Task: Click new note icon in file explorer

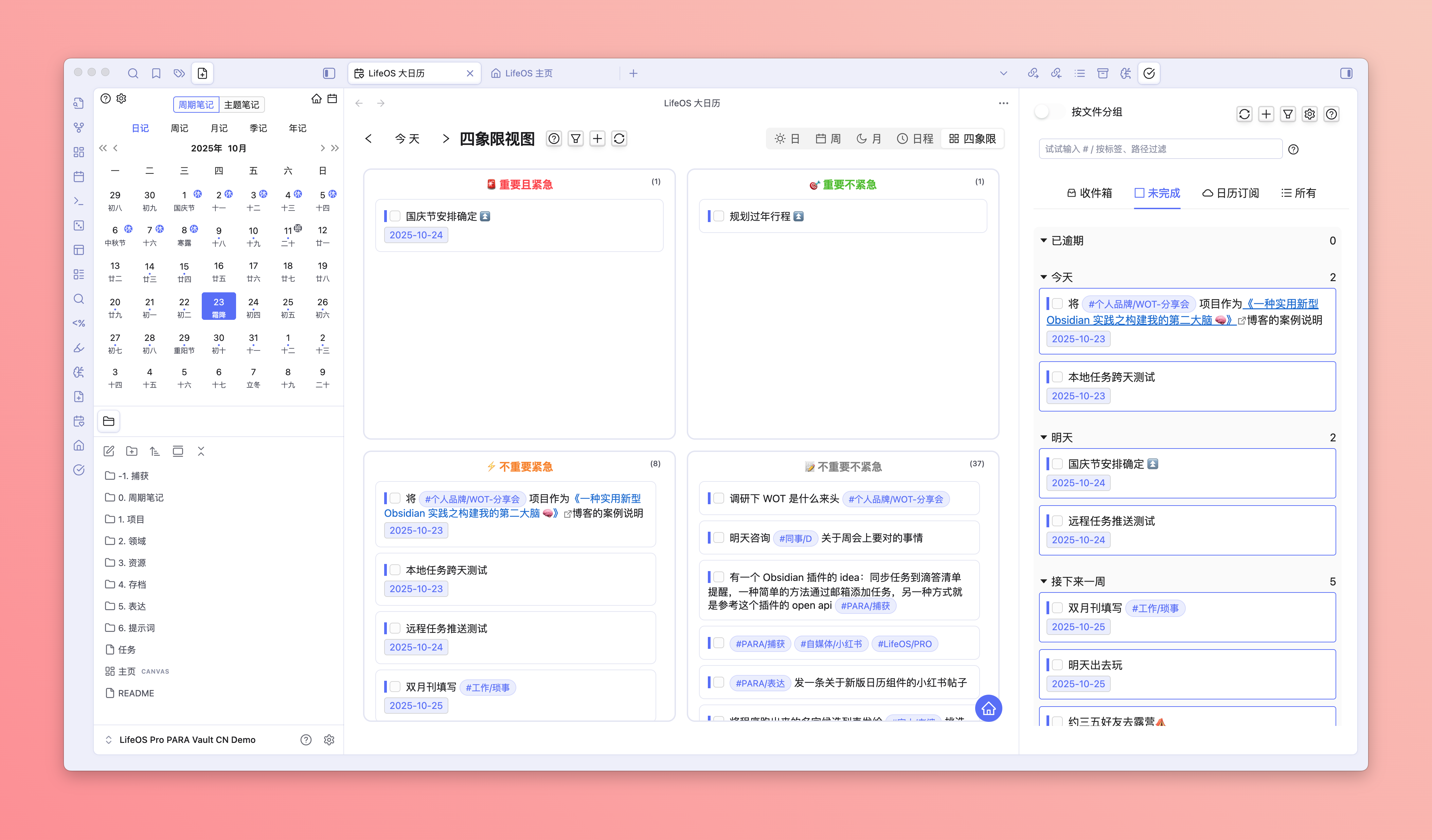Action: 109,451
